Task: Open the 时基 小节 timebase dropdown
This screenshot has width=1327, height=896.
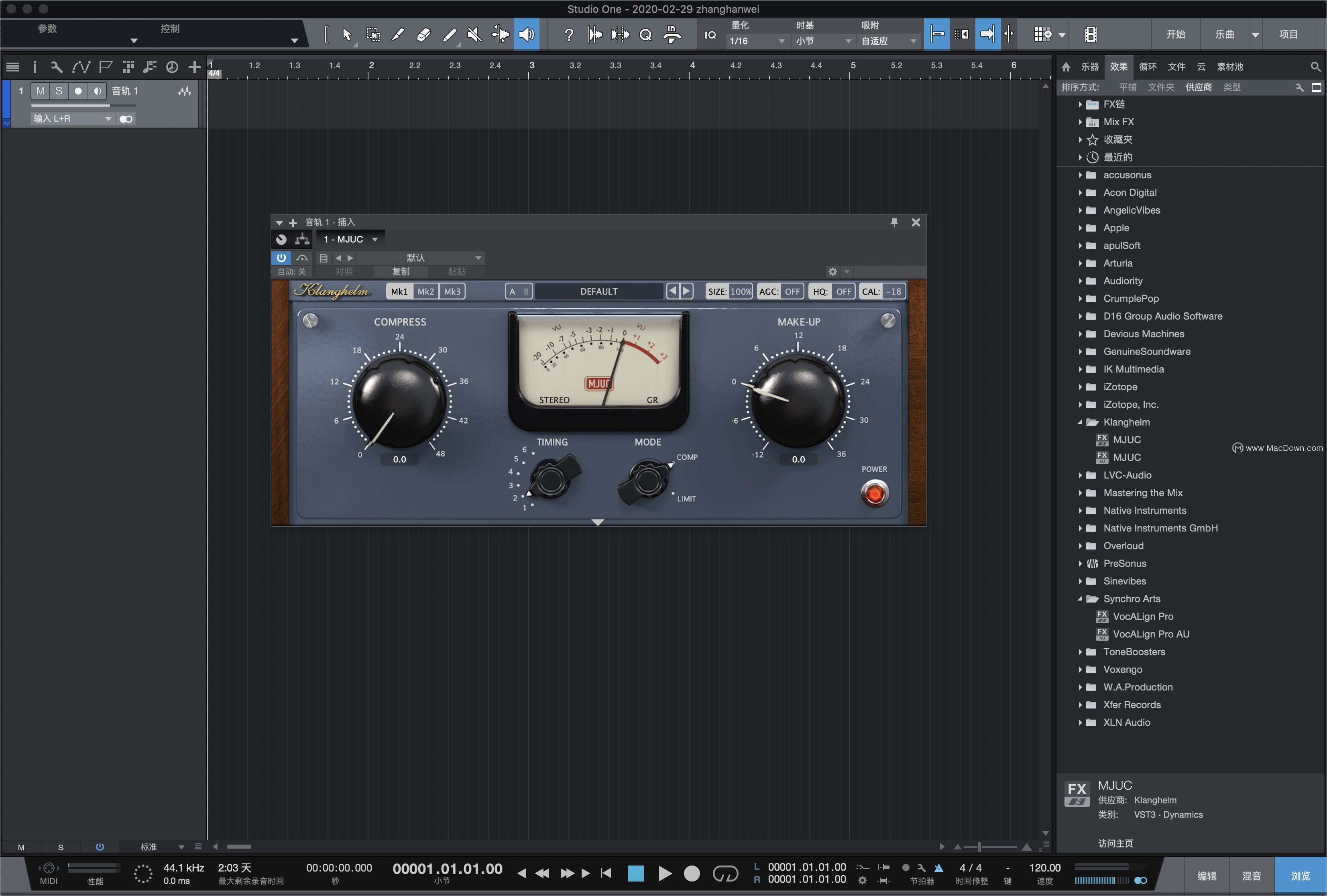Action: [823, 41]
